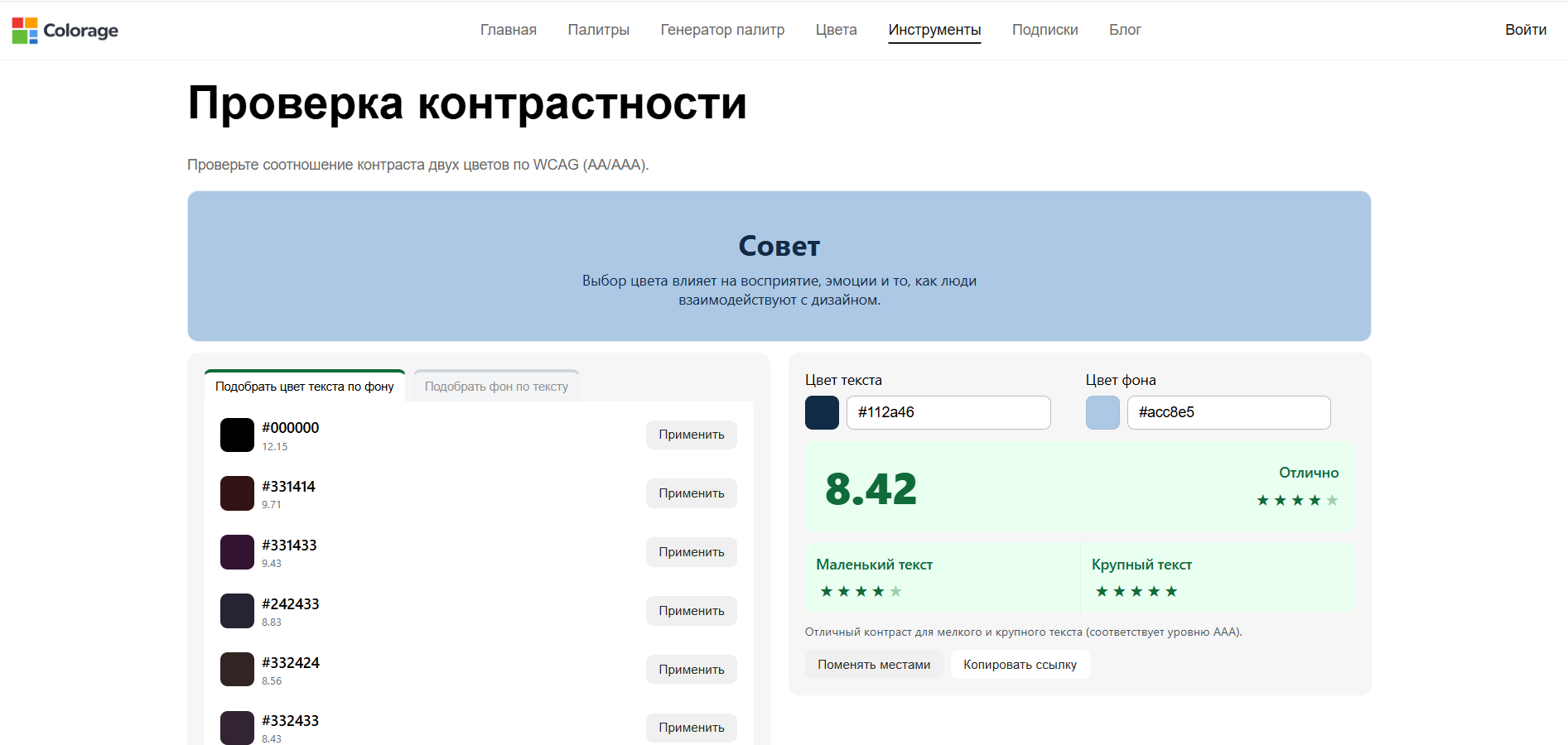
Task: Focus the background color hex input field
Action: [x=1228, y=413]
